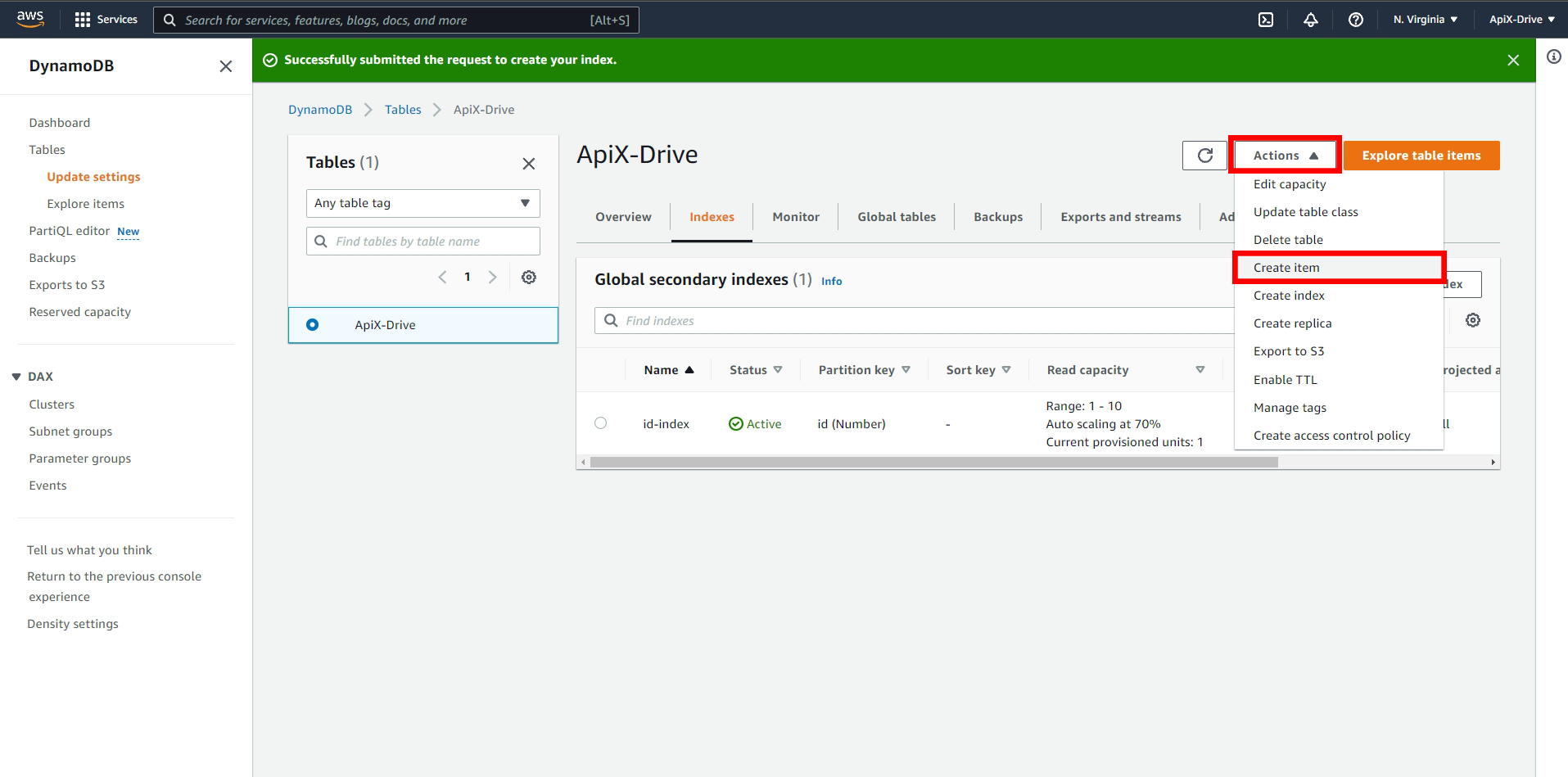Sort indexes by Partition key column

pos(864,370)
